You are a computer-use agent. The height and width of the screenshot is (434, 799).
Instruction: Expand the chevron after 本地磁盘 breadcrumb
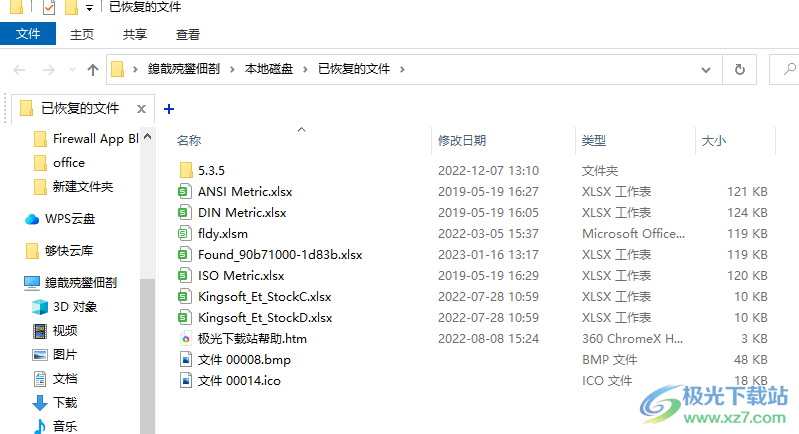coord(305,69)
